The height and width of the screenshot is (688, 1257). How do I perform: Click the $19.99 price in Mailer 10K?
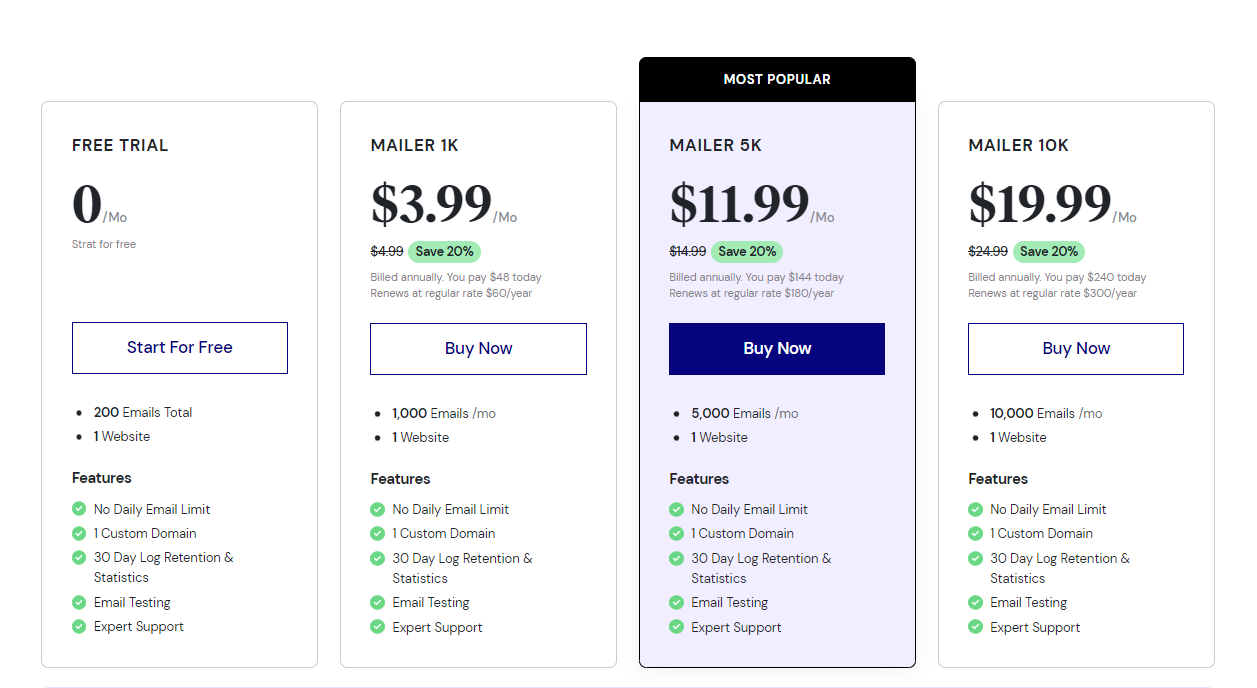(x=1039, y=204)
